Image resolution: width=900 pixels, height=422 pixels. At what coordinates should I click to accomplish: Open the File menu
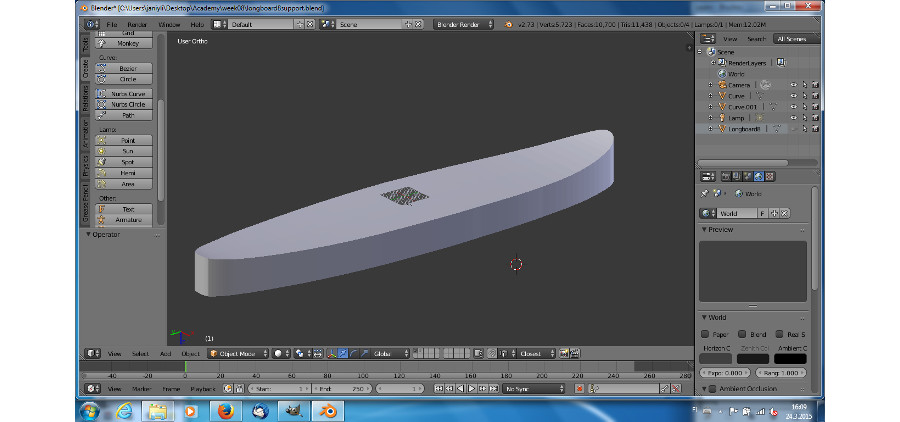coord(111,25)
